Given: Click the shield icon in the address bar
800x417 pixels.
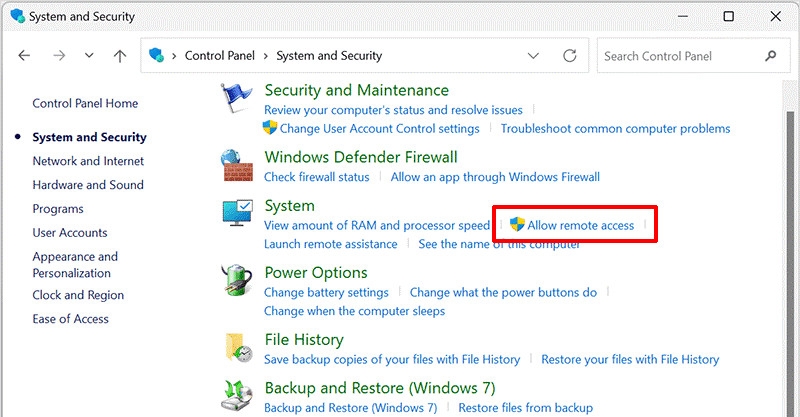Looking at the screenshot, I should click(x=157, y=55).
